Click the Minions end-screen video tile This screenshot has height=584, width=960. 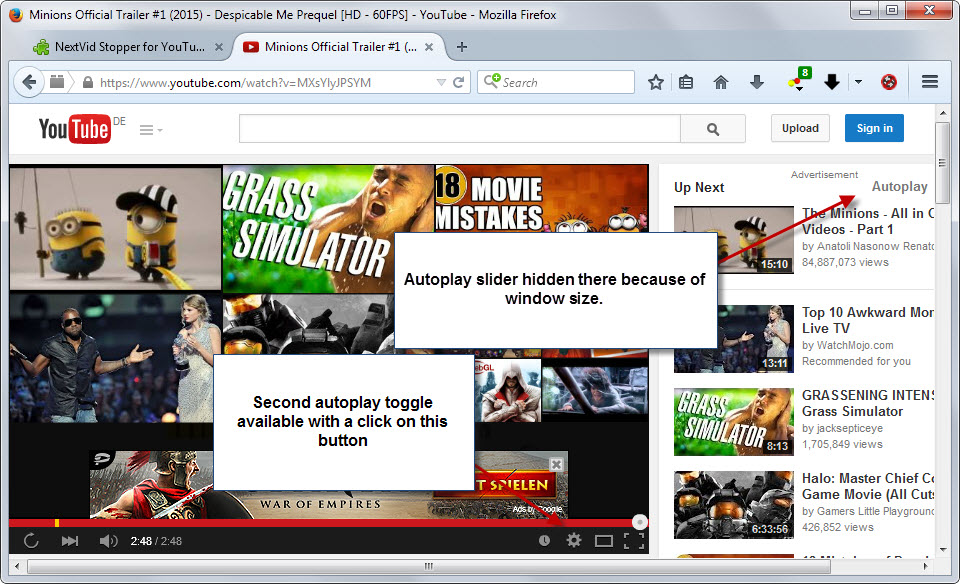[115, 228]
